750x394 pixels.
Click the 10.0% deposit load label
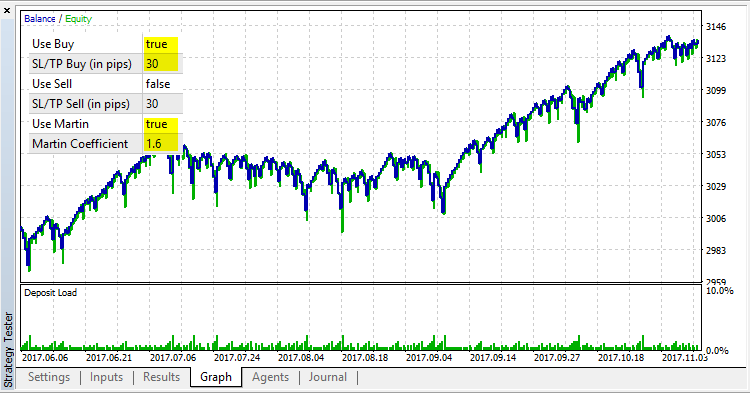(x=719, y=291)
